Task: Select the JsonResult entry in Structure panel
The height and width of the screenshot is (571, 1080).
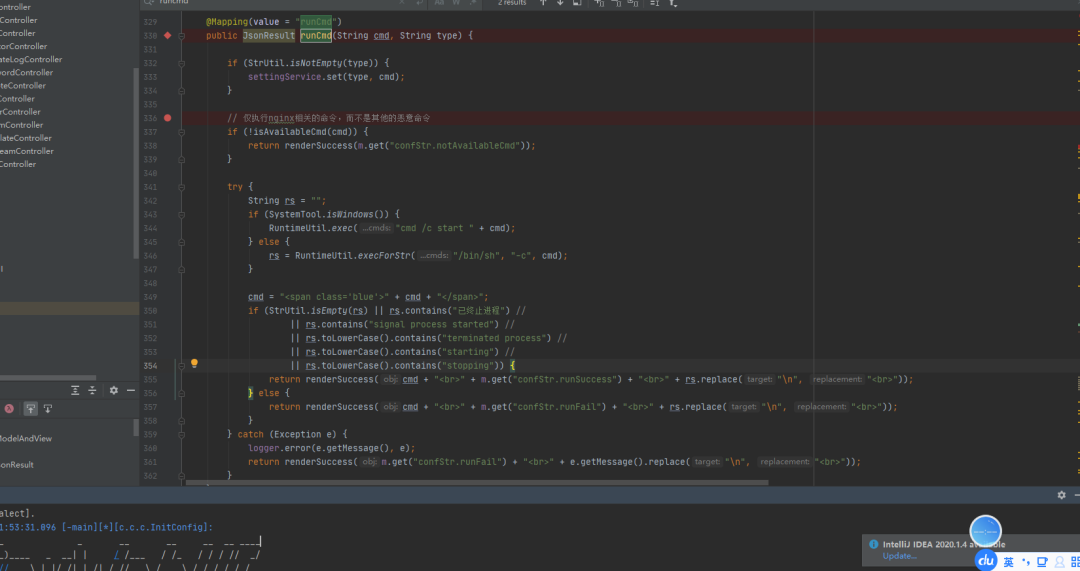Action: [17, 465]
